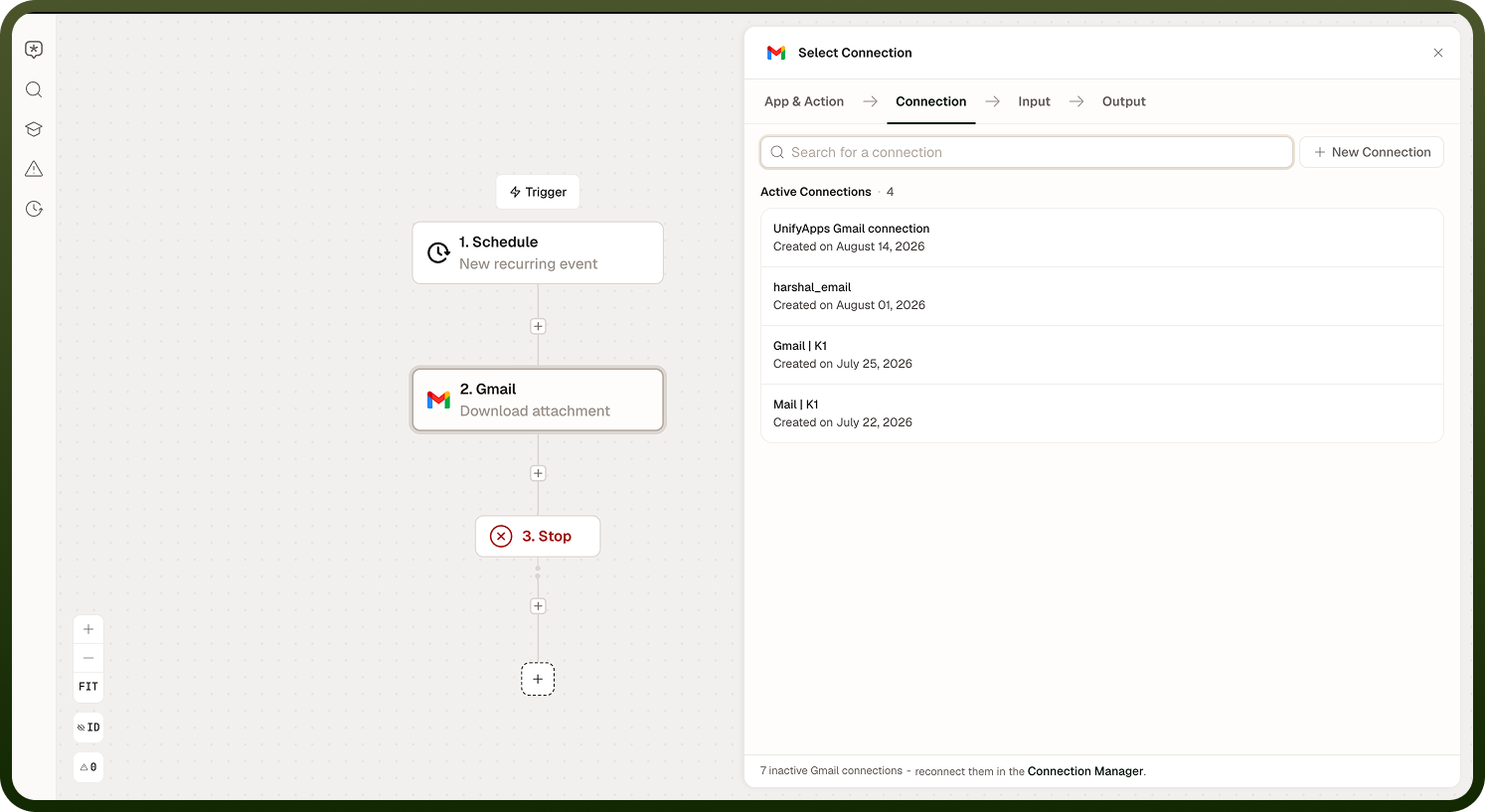Add step between Schedule and Gmail
This screenshot has height=812, width=1485.
[x=538, y=326]
